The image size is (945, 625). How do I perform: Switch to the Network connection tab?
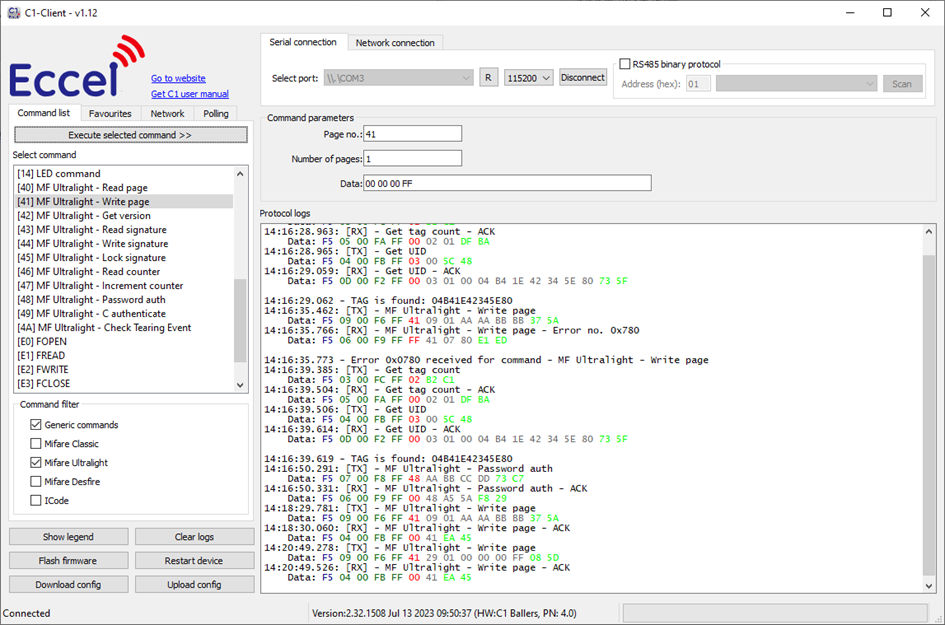(x=395, y=43)
